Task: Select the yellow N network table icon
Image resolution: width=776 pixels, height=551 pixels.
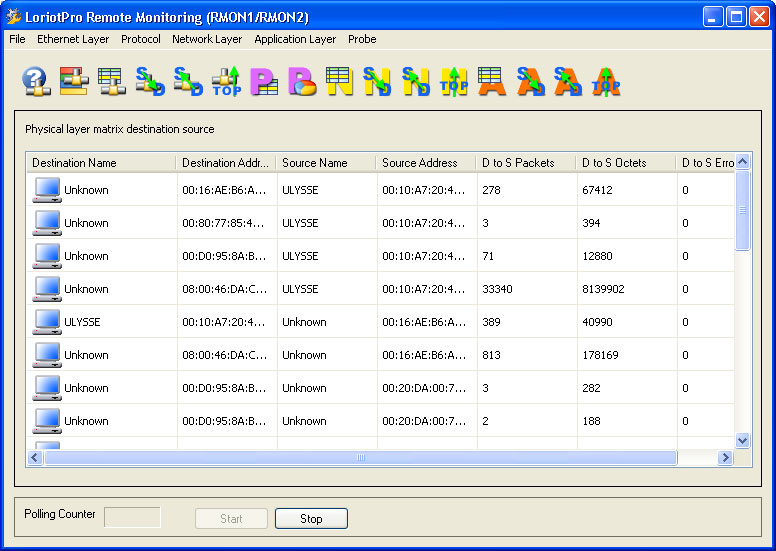Action: [x=340, y=81]
